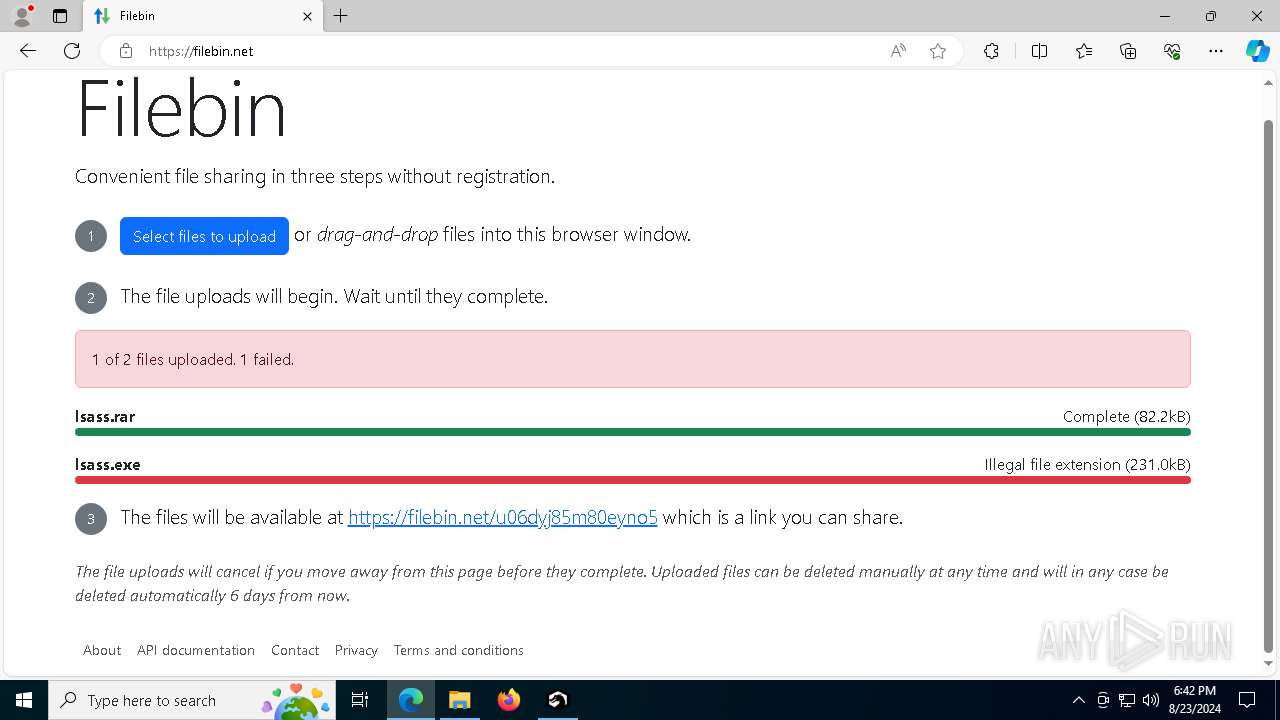The image size is (1280, 720).
Task: Select the Filebin browser tab
Action: pyautogui.click(x=203, y=16)
